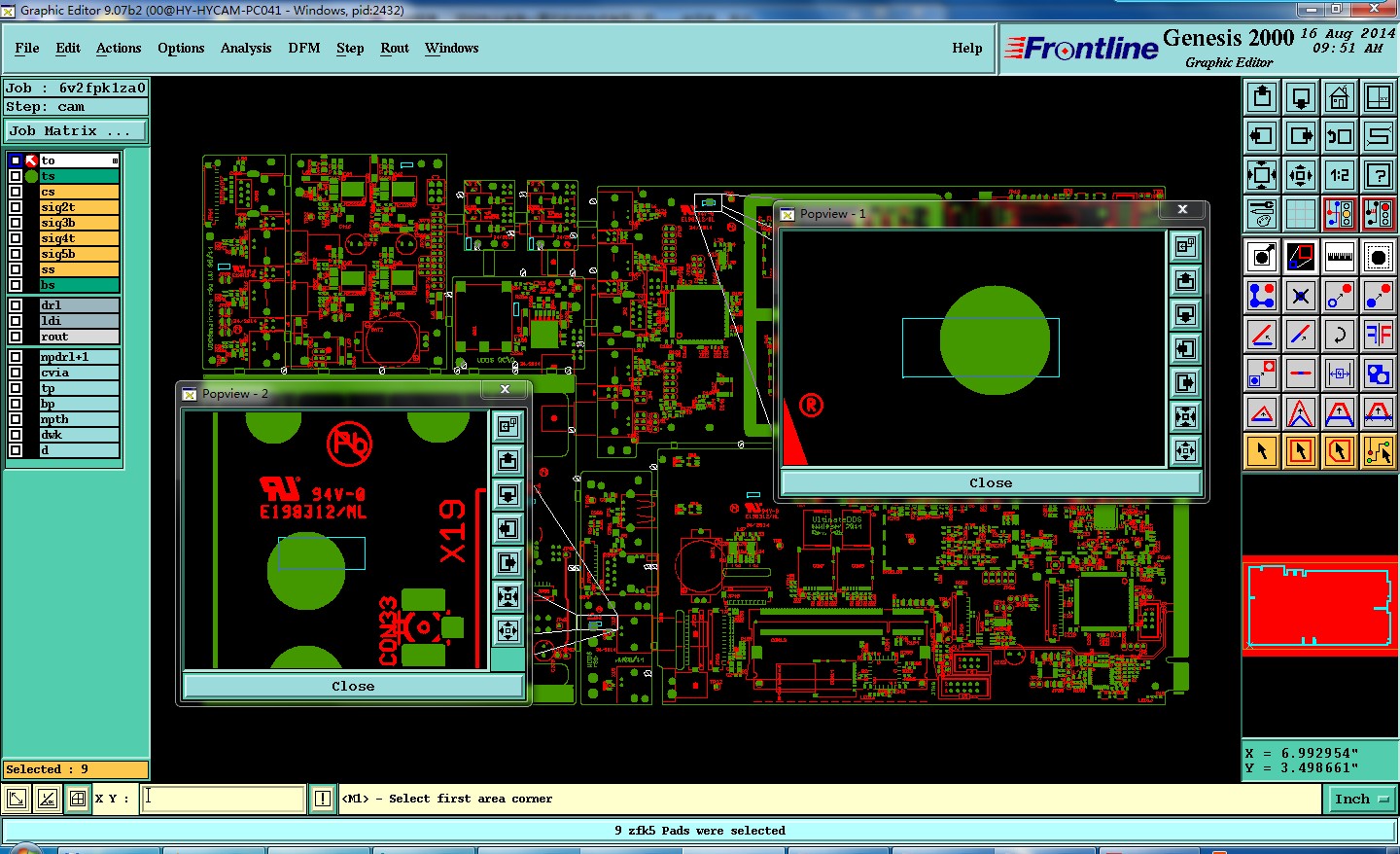Click the zoom in expand-arrows icon
Image resolution: width=1400 pixels, height=854 pixels.
[x=1262, y=175]
